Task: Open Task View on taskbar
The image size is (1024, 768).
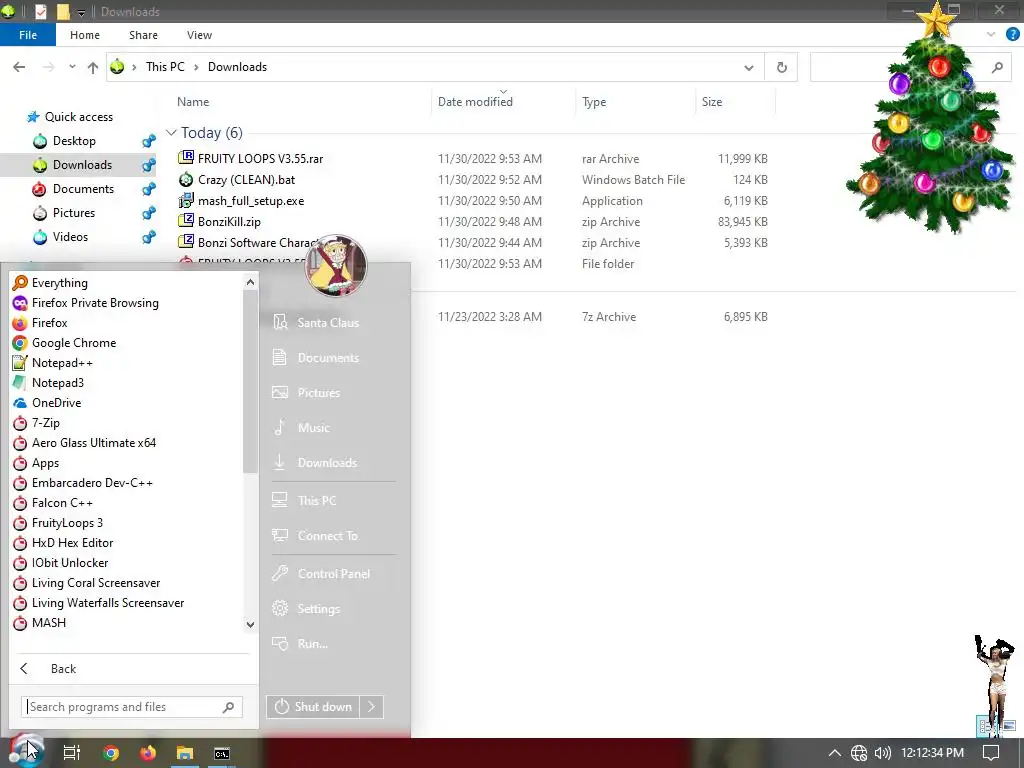Action: click(x=71, y=753)
